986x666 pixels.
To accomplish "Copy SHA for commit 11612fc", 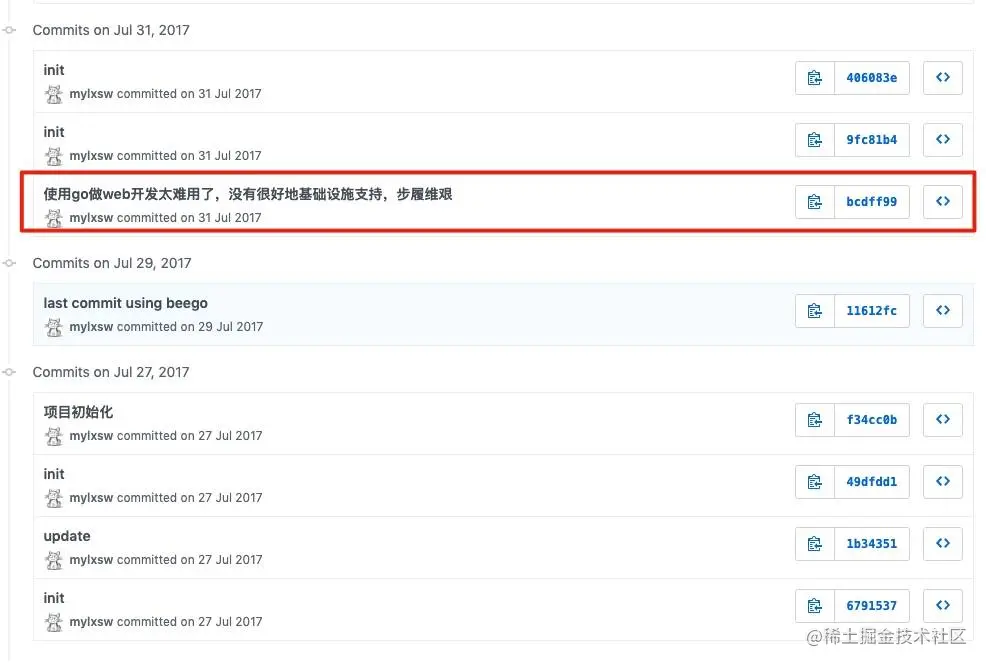I will click(815, 311).
